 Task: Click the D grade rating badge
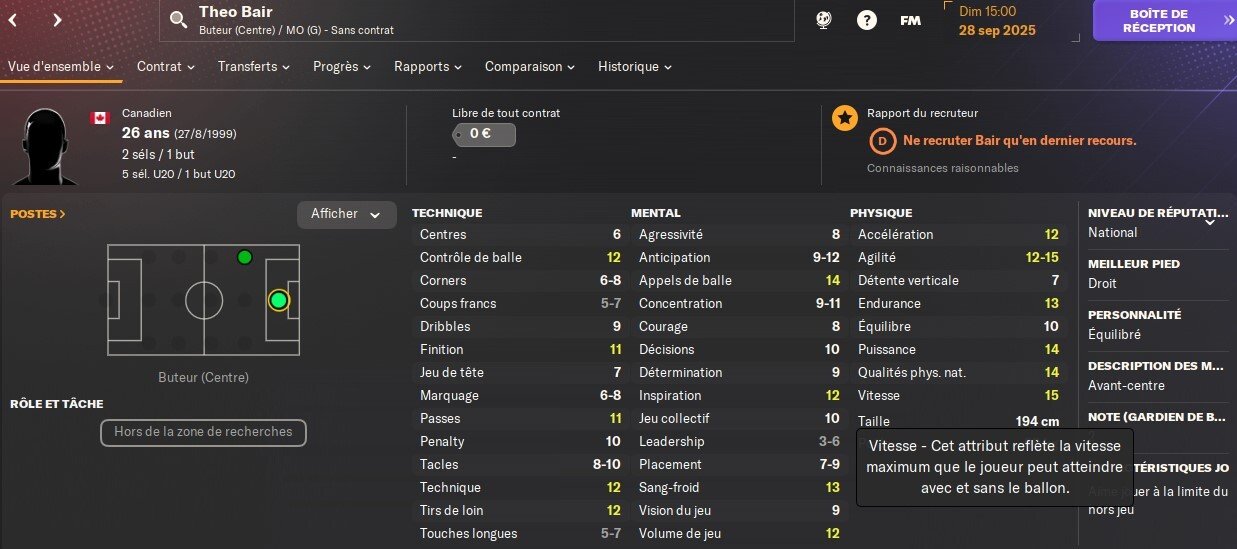pos(882,141)
